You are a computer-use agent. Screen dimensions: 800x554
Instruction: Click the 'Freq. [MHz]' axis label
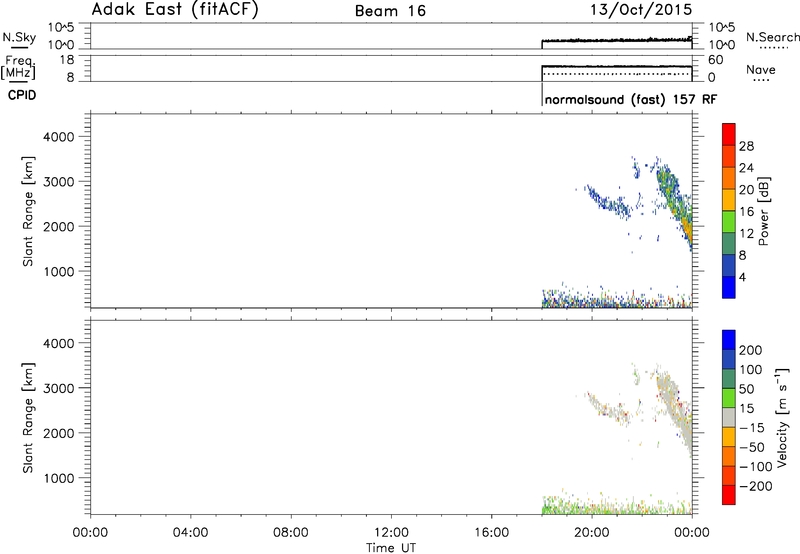(18, 67)
